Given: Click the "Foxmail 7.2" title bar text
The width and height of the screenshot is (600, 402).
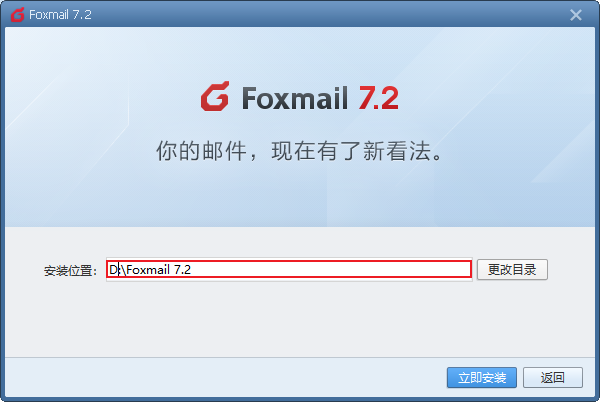Looking at the screenshot, I should pyautogui.click(x=60, y=15).
